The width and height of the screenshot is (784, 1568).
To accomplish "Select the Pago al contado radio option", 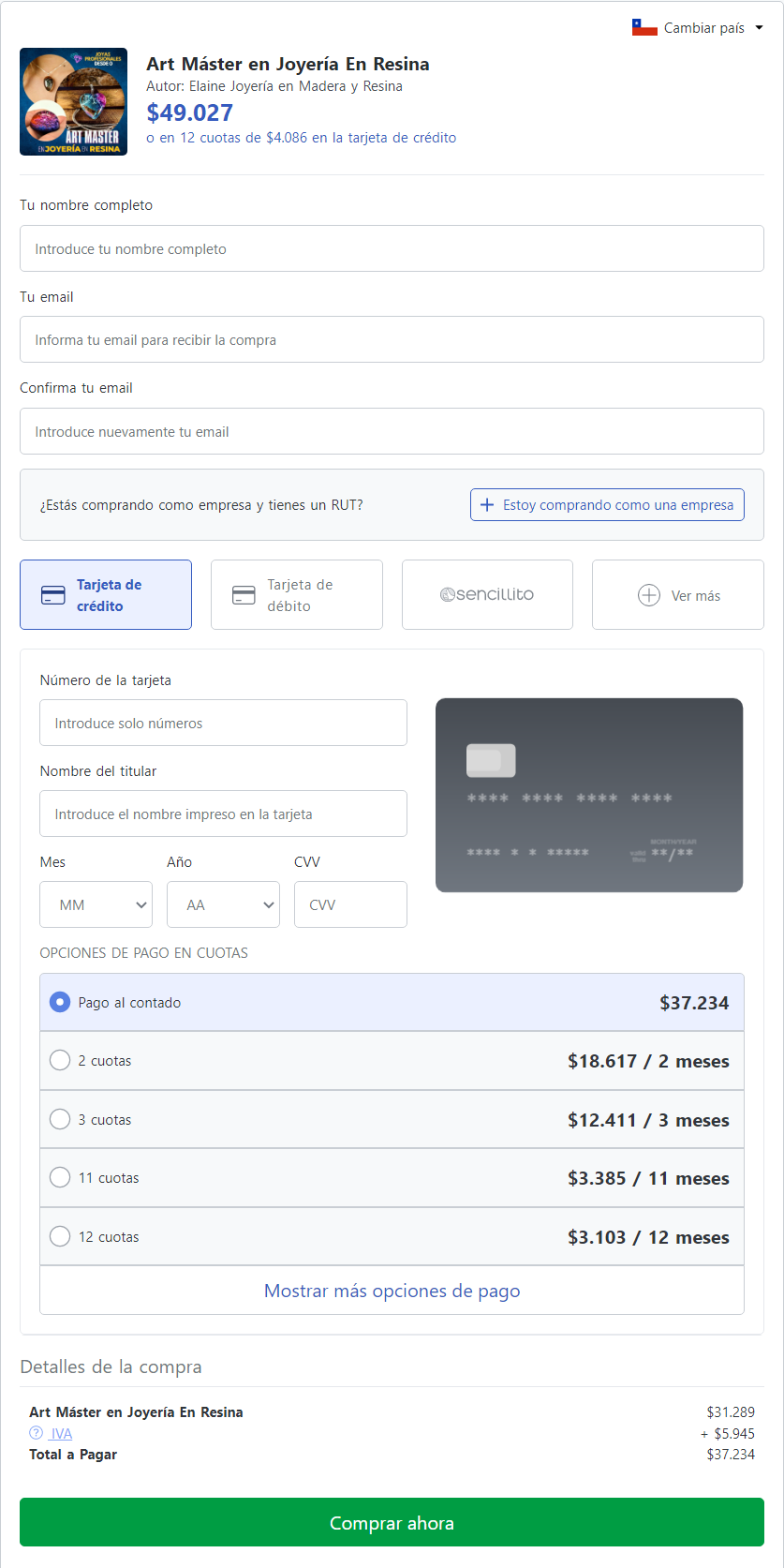I will point(60,1002).
